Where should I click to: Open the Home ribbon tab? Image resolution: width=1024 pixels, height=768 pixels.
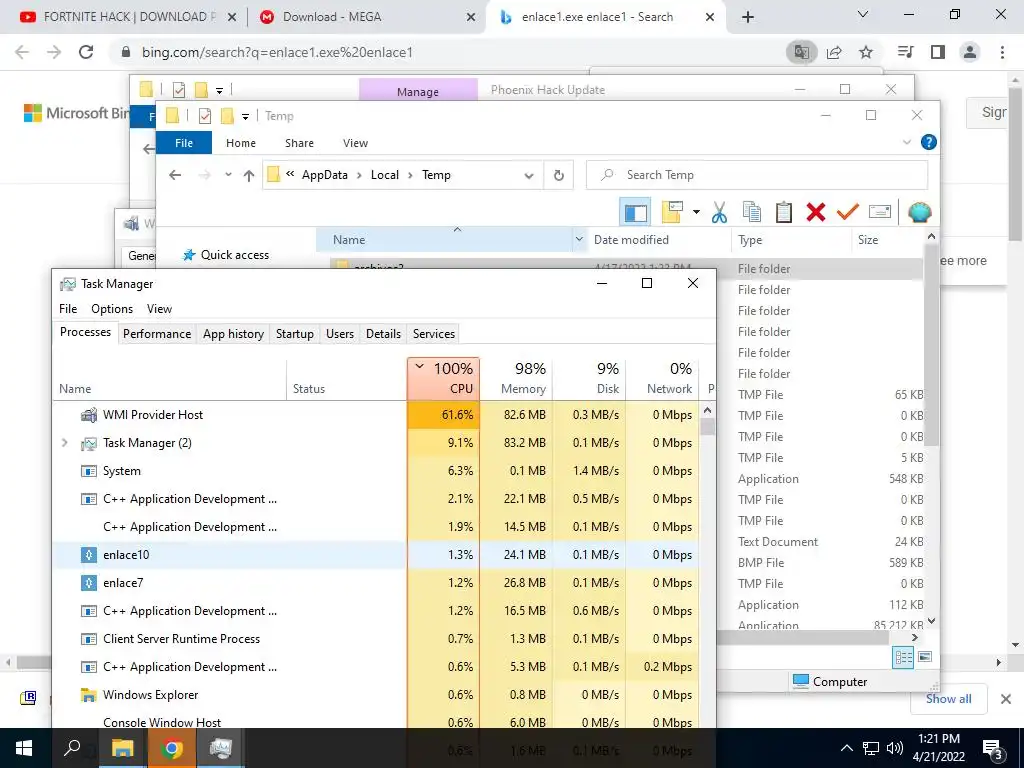coord(241,143)
